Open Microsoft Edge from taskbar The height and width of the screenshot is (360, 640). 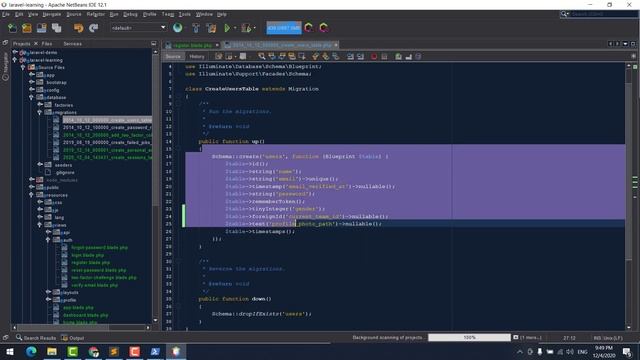(31, 351)
